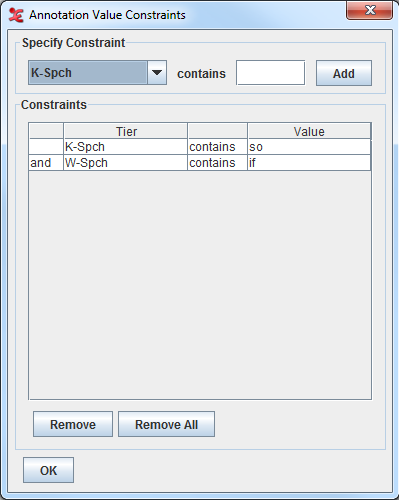Select the 'and' operator cell
Image resolution: width=399 pixels, height=500 pixels.
coord(46,163)
